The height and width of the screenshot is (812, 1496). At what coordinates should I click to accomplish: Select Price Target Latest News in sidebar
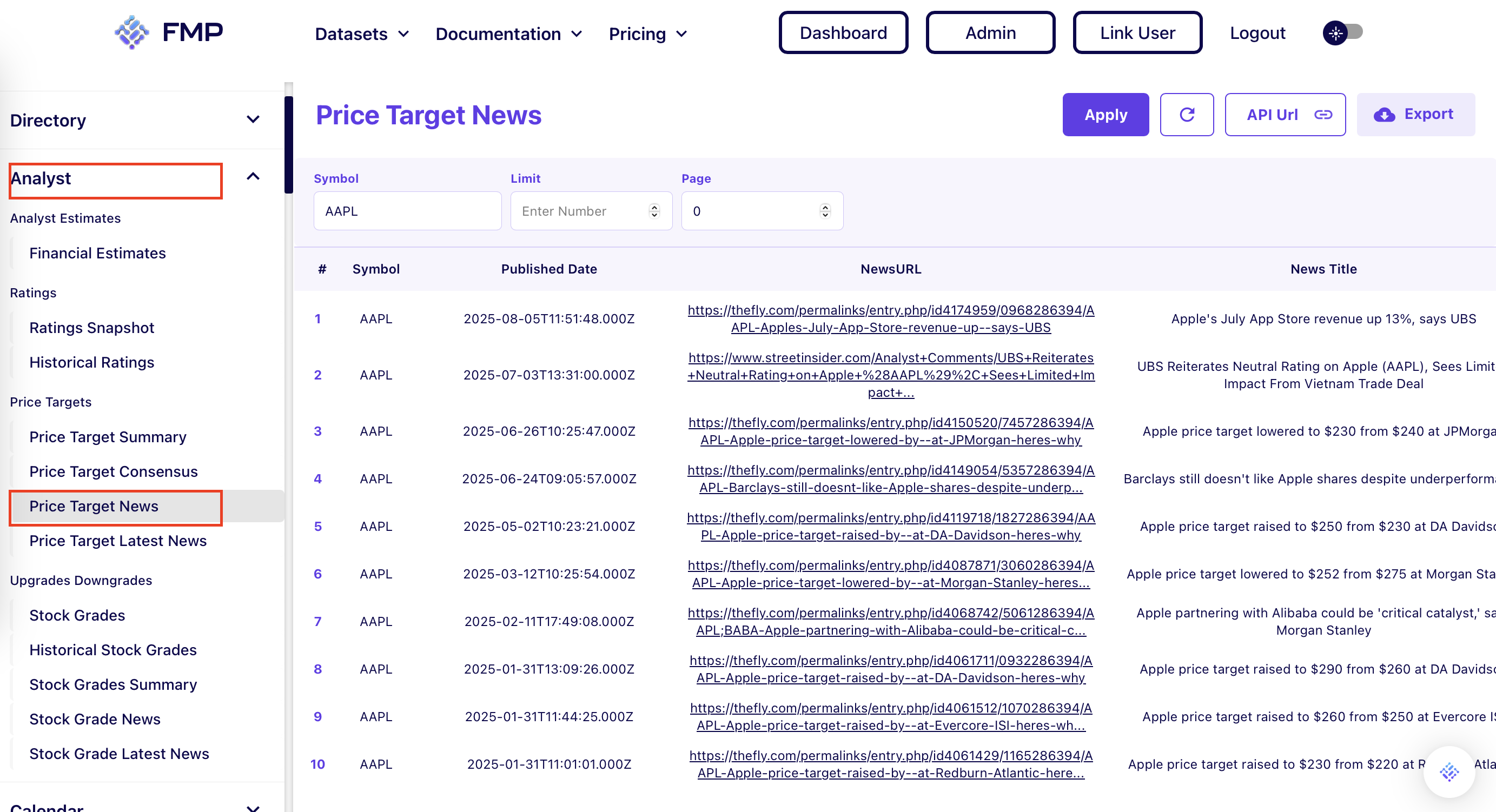(x=118, y=541)
